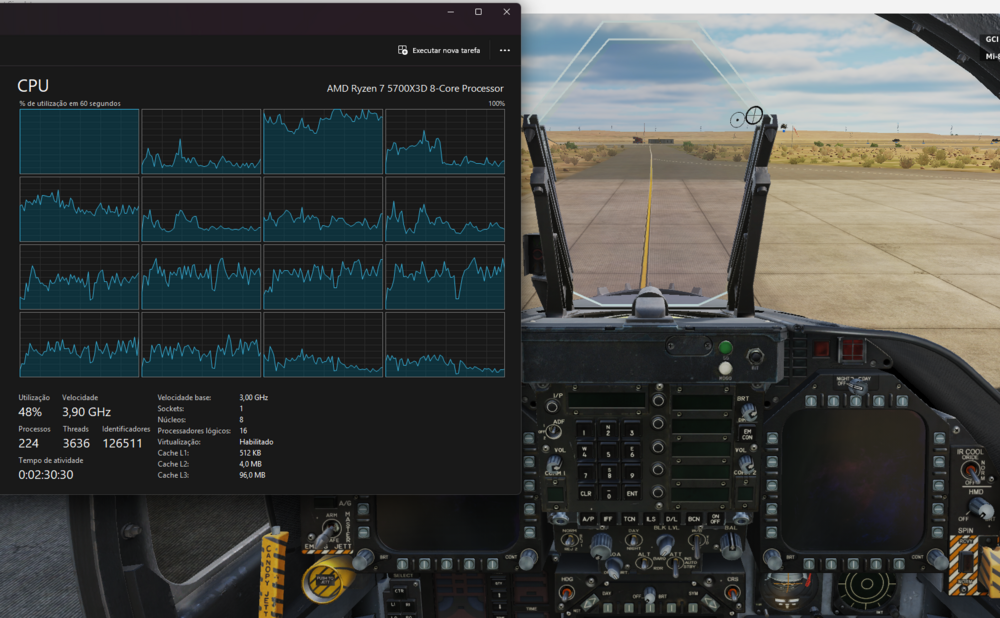Click the uptime value 0:02:30:30

[45, 475]
